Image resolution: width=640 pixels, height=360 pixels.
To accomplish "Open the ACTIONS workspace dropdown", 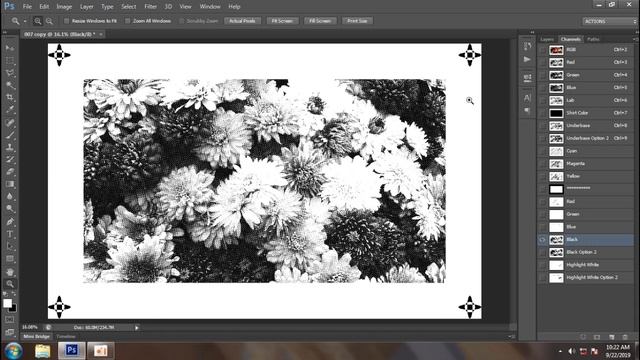I will (609, 21).
